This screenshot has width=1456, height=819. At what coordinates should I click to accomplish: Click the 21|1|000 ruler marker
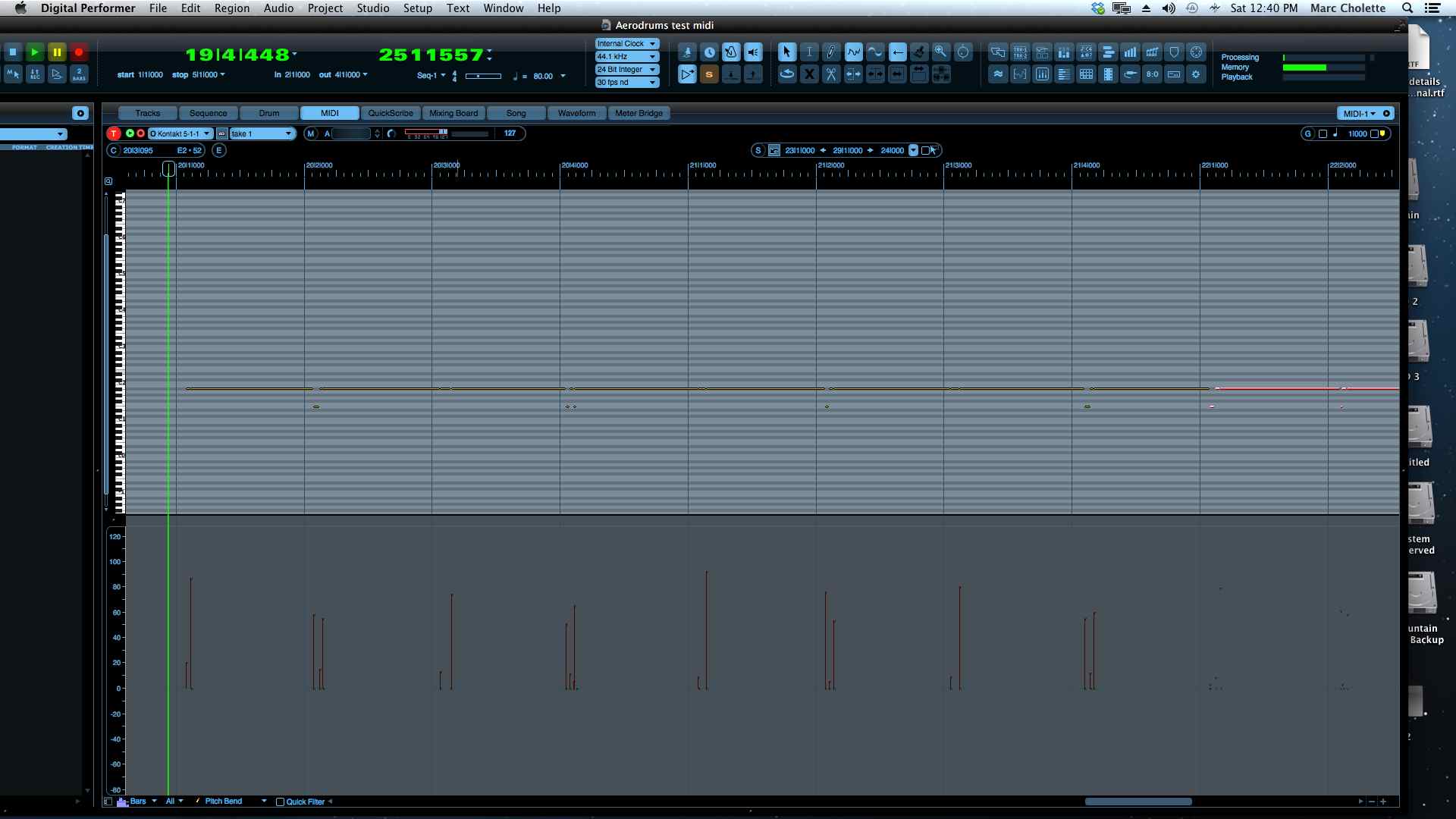[x=703, y=165]
